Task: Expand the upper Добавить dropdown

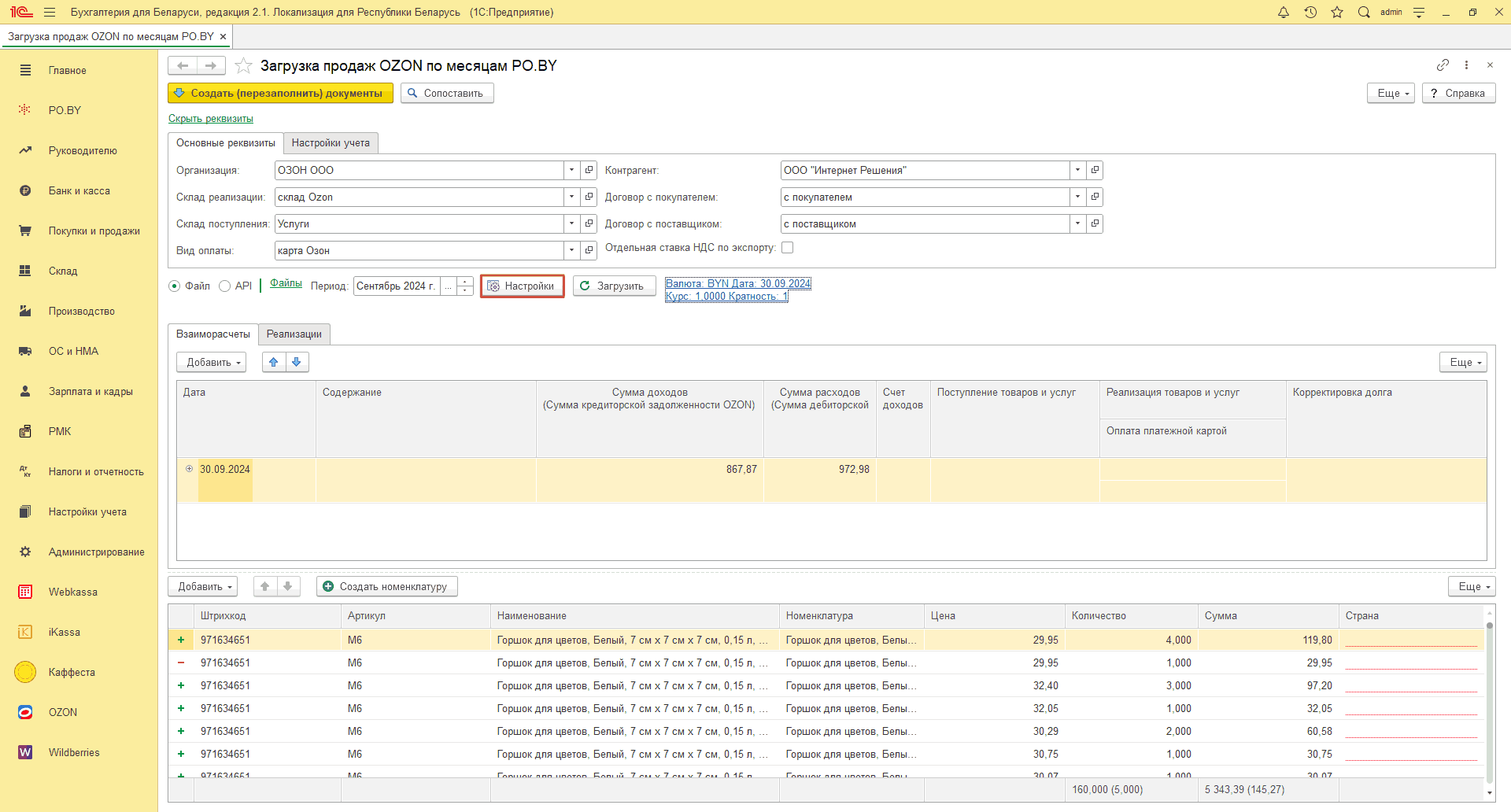Action: click(x=212, y=362)
